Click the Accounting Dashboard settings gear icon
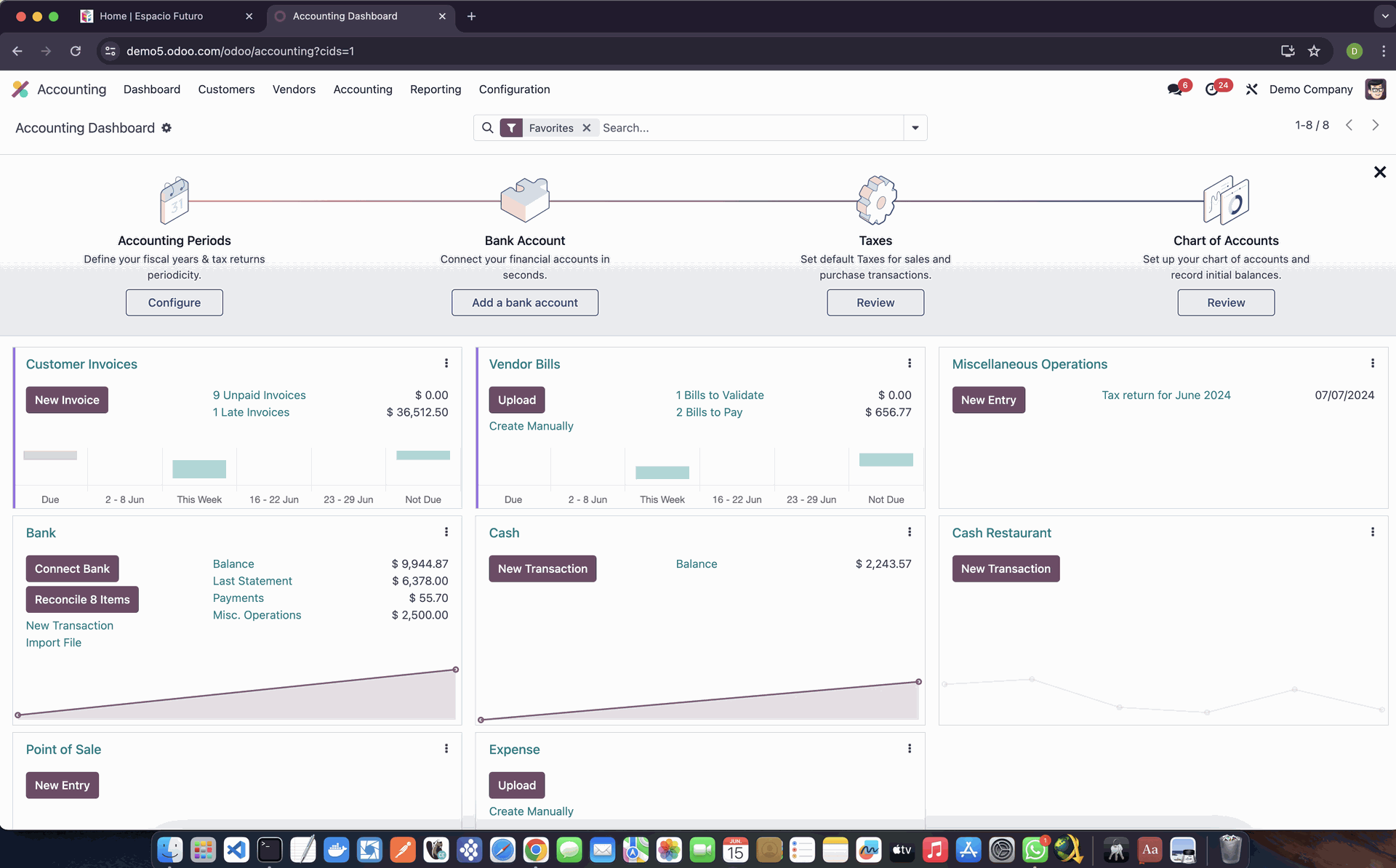This screenshot has width=1396, height=868. (167, 128)
